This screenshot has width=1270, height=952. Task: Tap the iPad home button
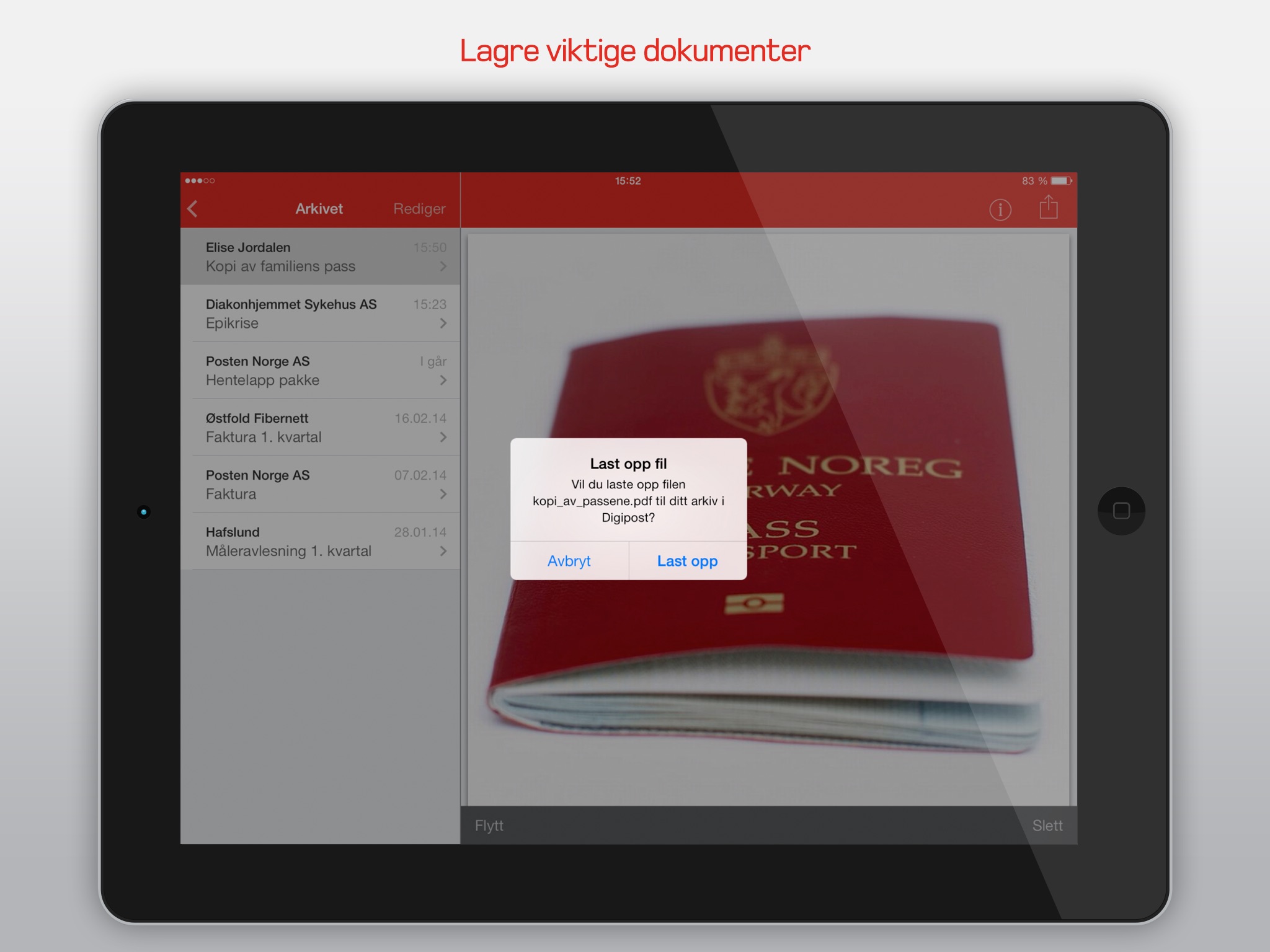tap(1121, 511)
